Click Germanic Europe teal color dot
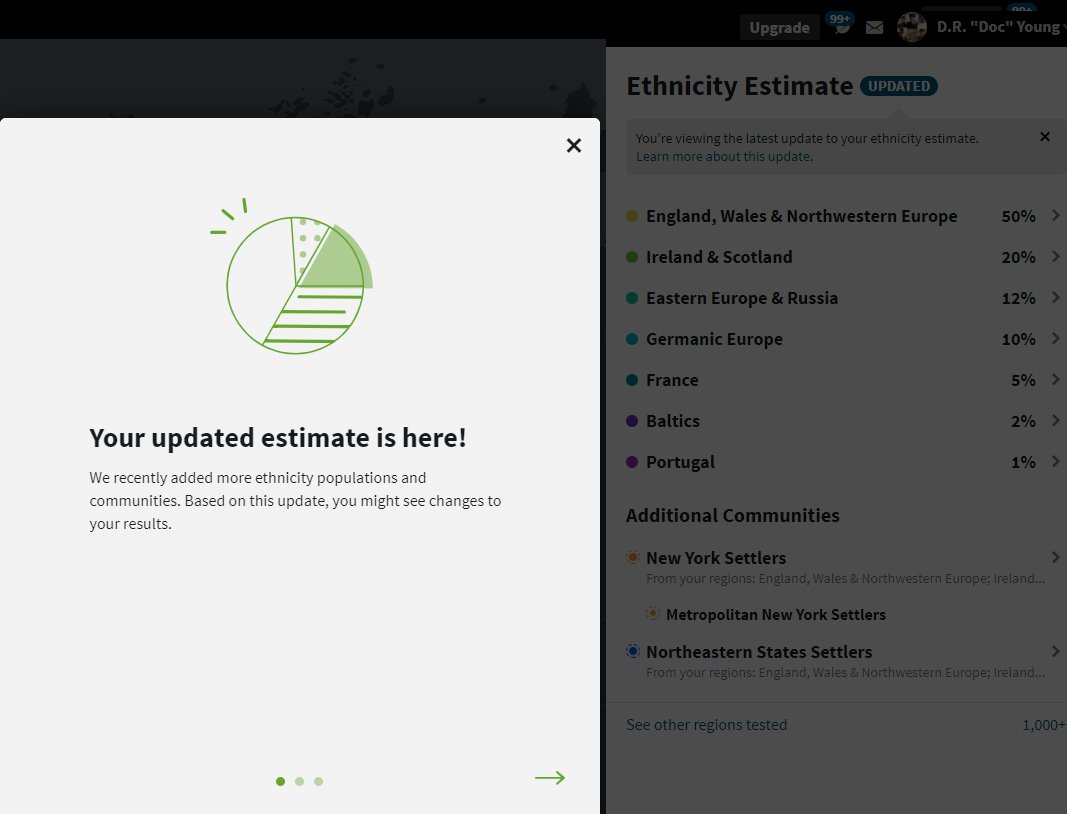 coord(631,338)
